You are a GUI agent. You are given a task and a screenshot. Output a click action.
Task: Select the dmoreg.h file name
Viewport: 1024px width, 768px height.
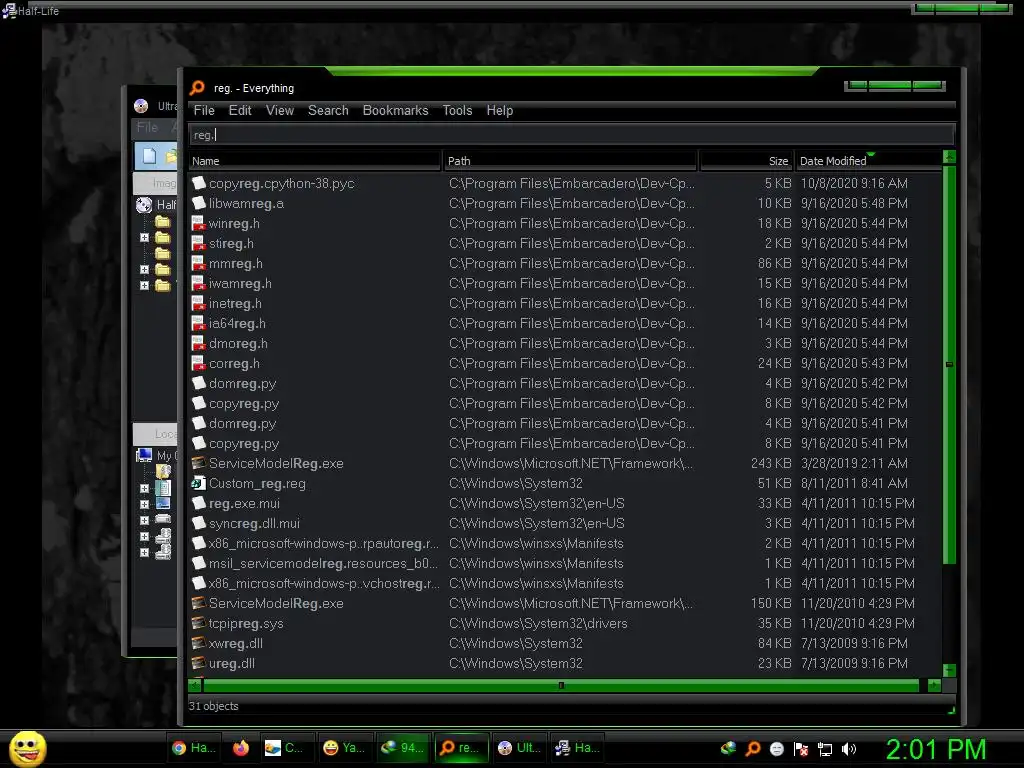(x=238, y=344)
